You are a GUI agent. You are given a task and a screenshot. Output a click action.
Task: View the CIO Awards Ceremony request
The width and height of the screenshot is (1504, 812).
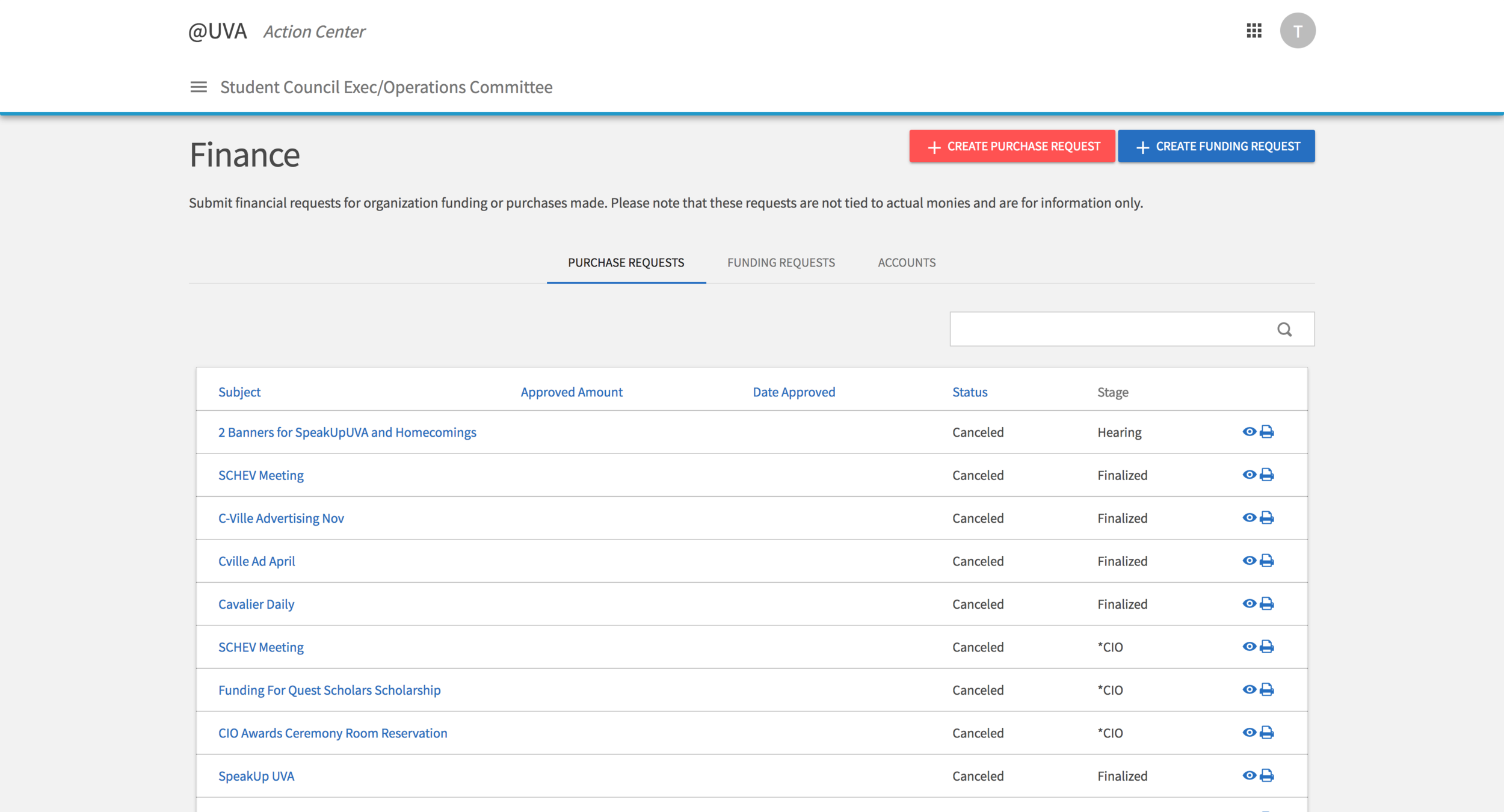pyautogui.click(x=1249, y=733)
